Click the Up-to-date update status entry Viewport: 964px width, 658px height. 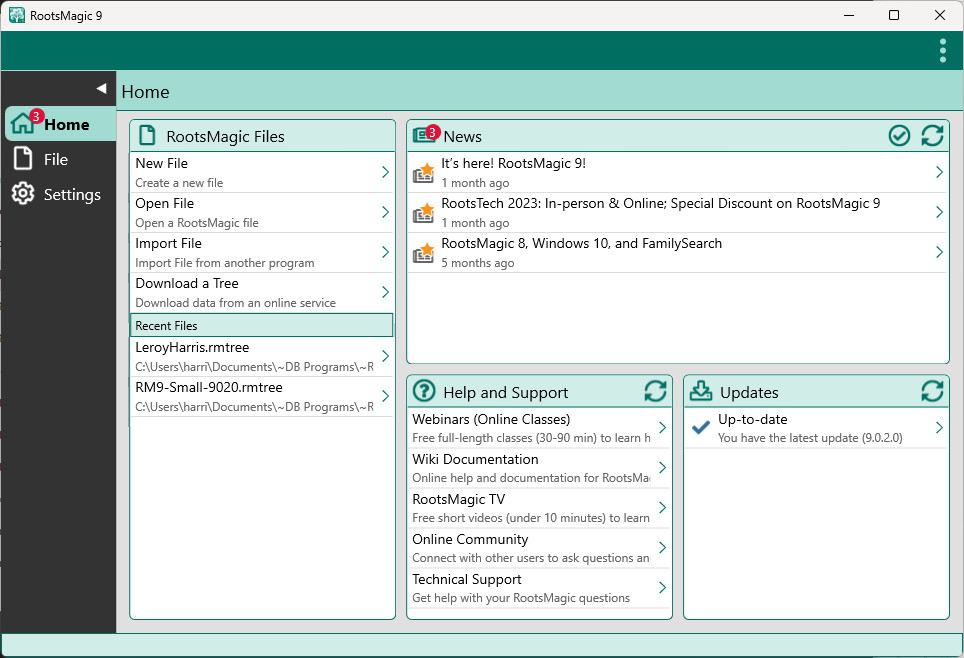(x=810, y=428)
